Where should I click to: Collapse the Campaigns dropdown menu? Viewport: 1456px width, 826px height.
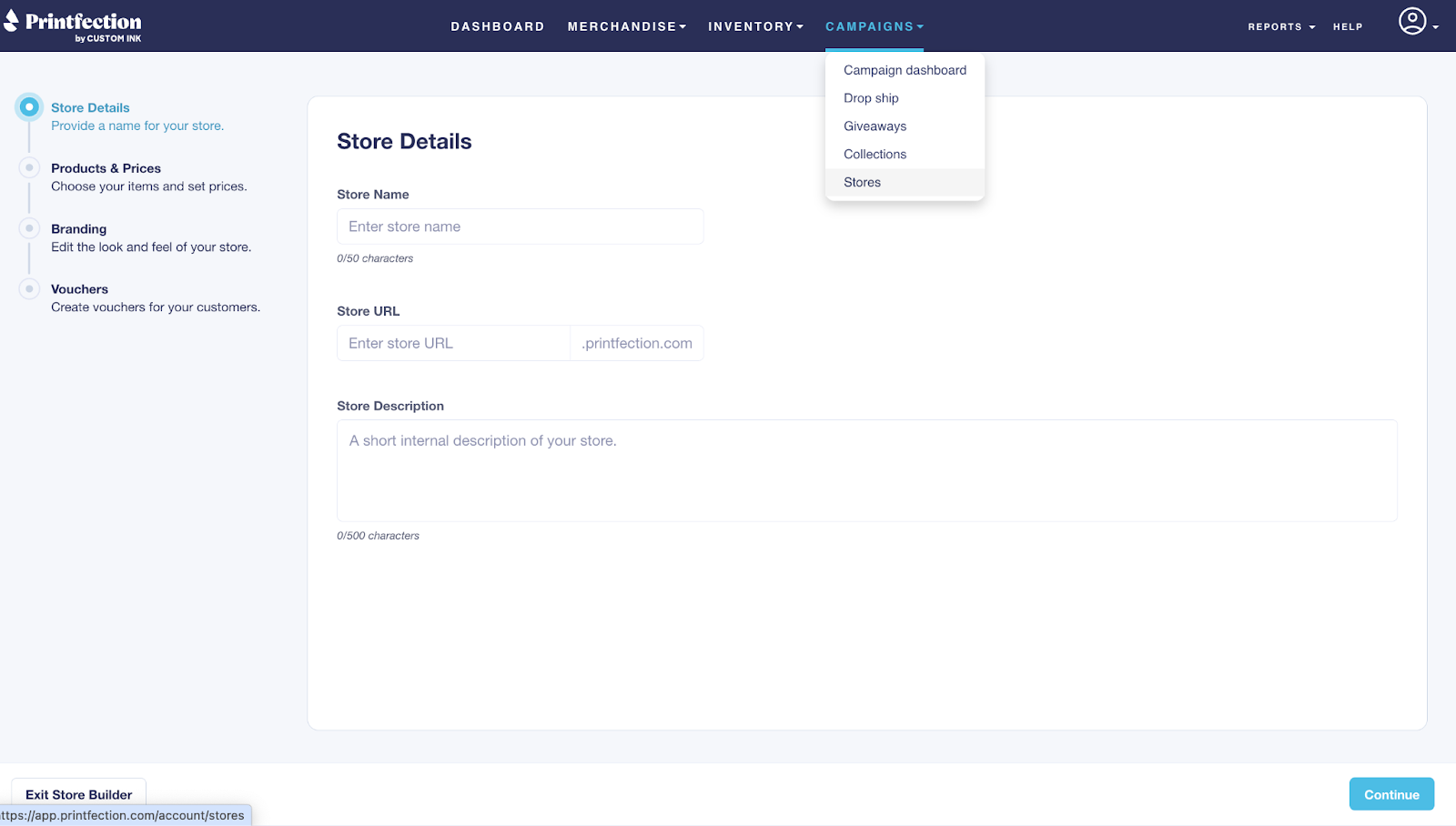point(874,26)
